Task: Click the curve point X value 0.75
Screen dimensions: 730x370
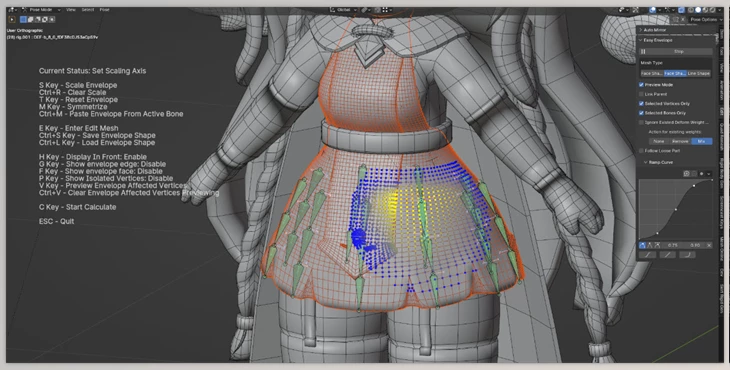Action: pyautogui.click(x=673, y=245)
